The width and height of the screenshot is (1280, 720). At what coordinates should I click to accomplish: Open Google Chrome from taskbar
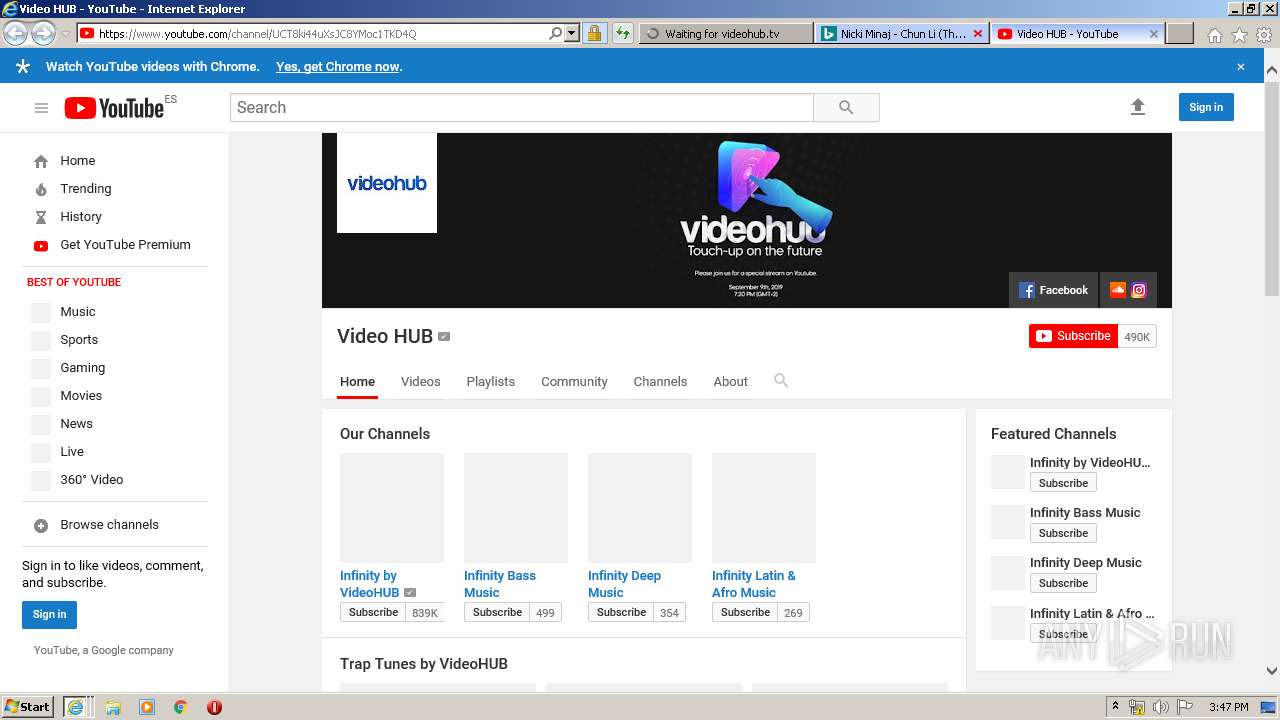click(x=180, y=707)
